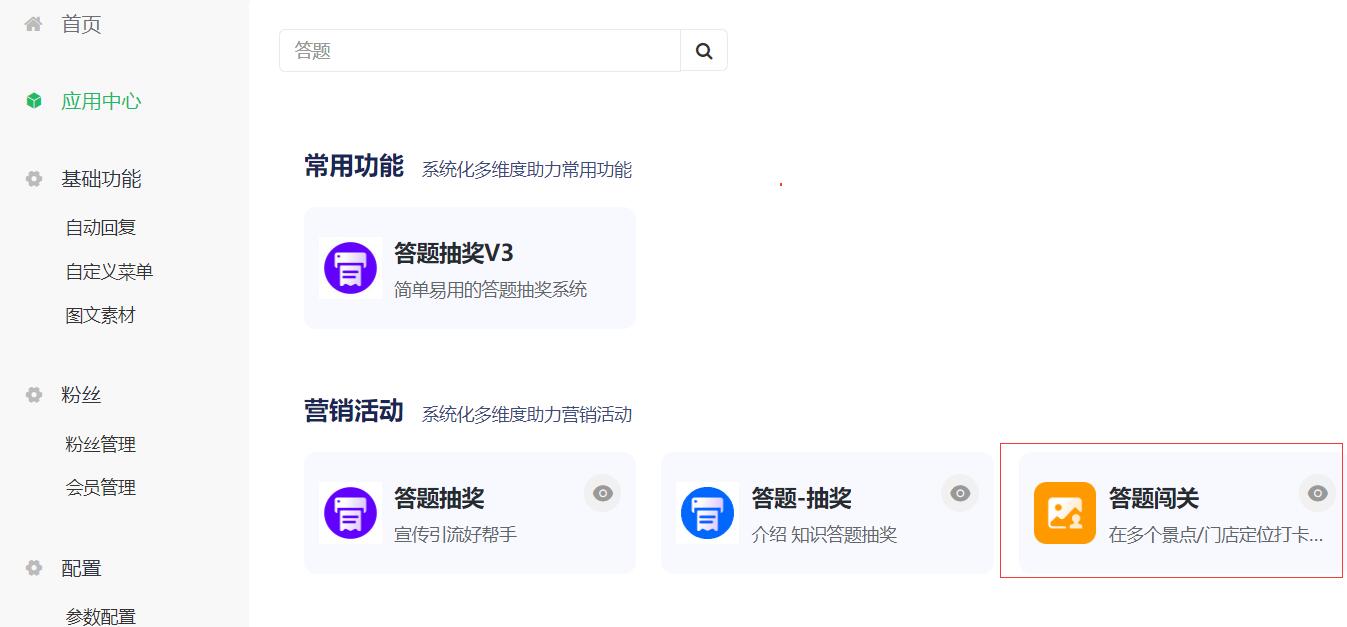Click the text 简单易用的答题抽奖系统
Screen dimensions: 1347x627
[x=490, y=290]
